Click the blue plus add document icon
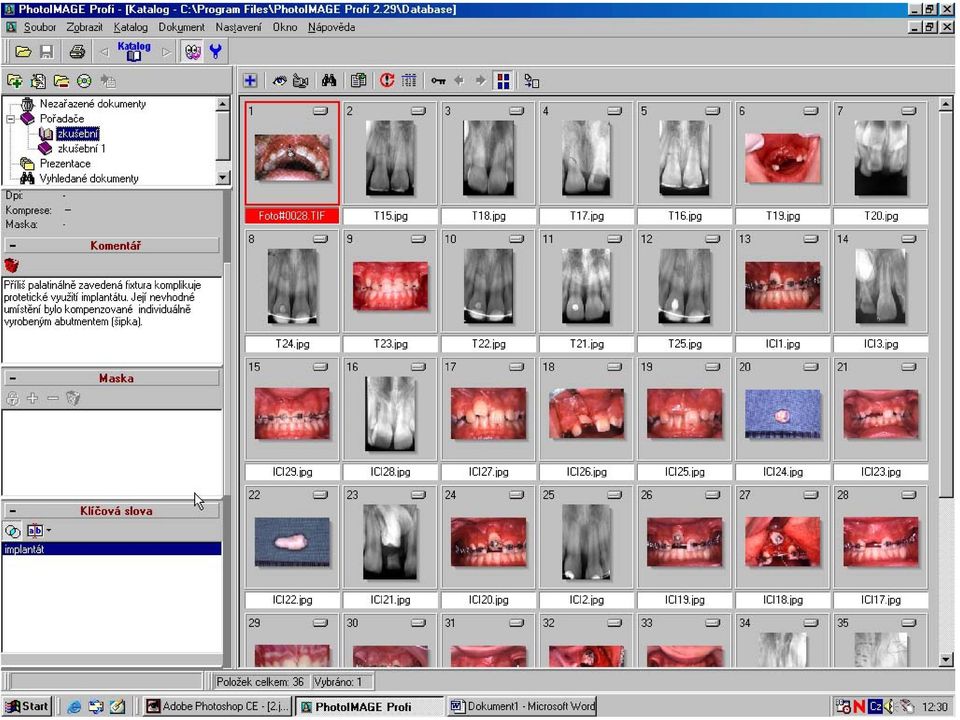The width and height of the screenshot is (960, 720). click(250, 81)
